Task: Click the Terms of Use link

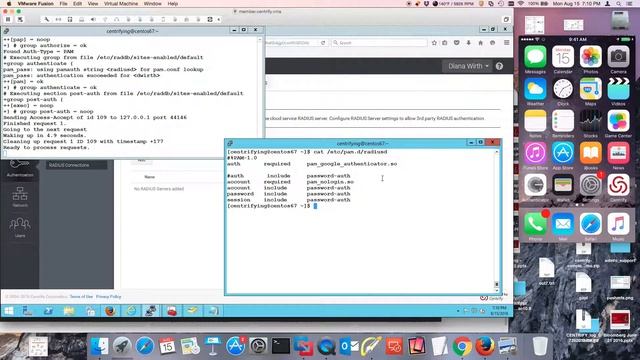Action: click(81, 296)
